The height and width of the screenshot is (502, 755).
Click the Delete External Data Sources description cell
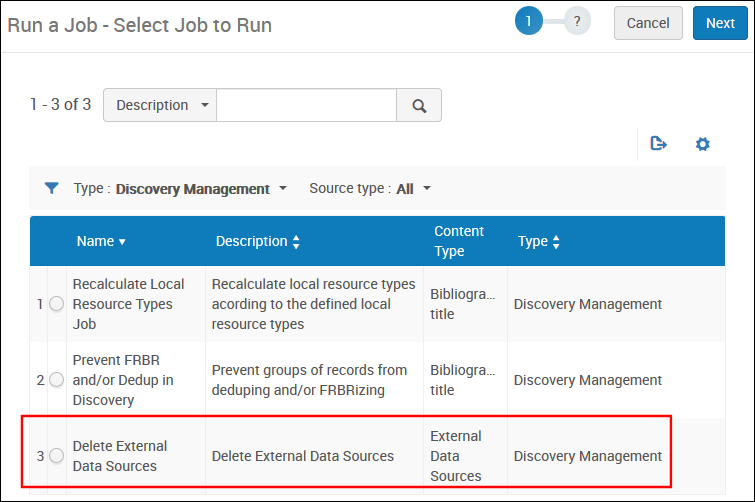303,456
